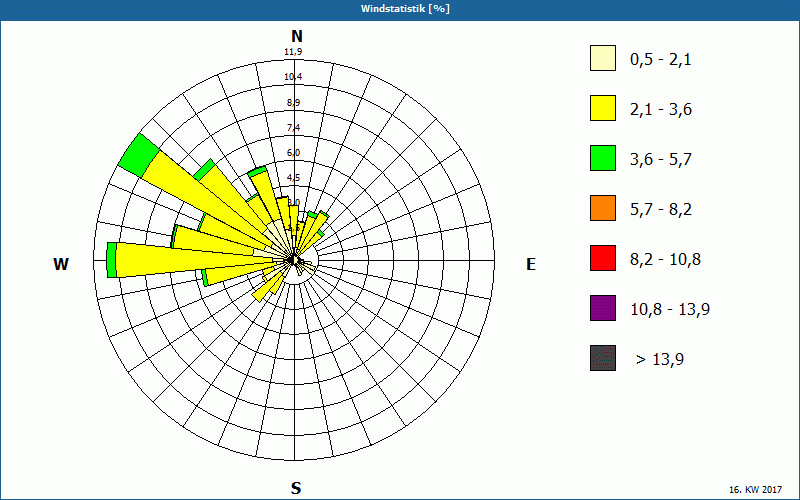Click the legend label "8,2 - 10,8"

[665, 260]
